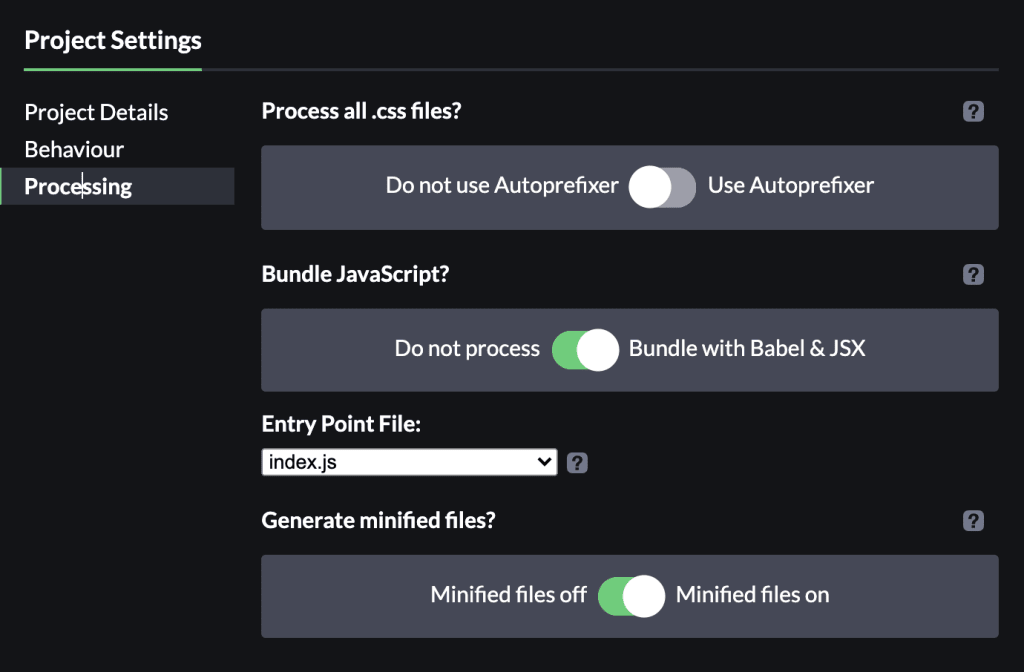This screenshot has height=672, width=1024.
Task: Click the "Use Autoprefixer" label
Action: [x=790, y=185]
